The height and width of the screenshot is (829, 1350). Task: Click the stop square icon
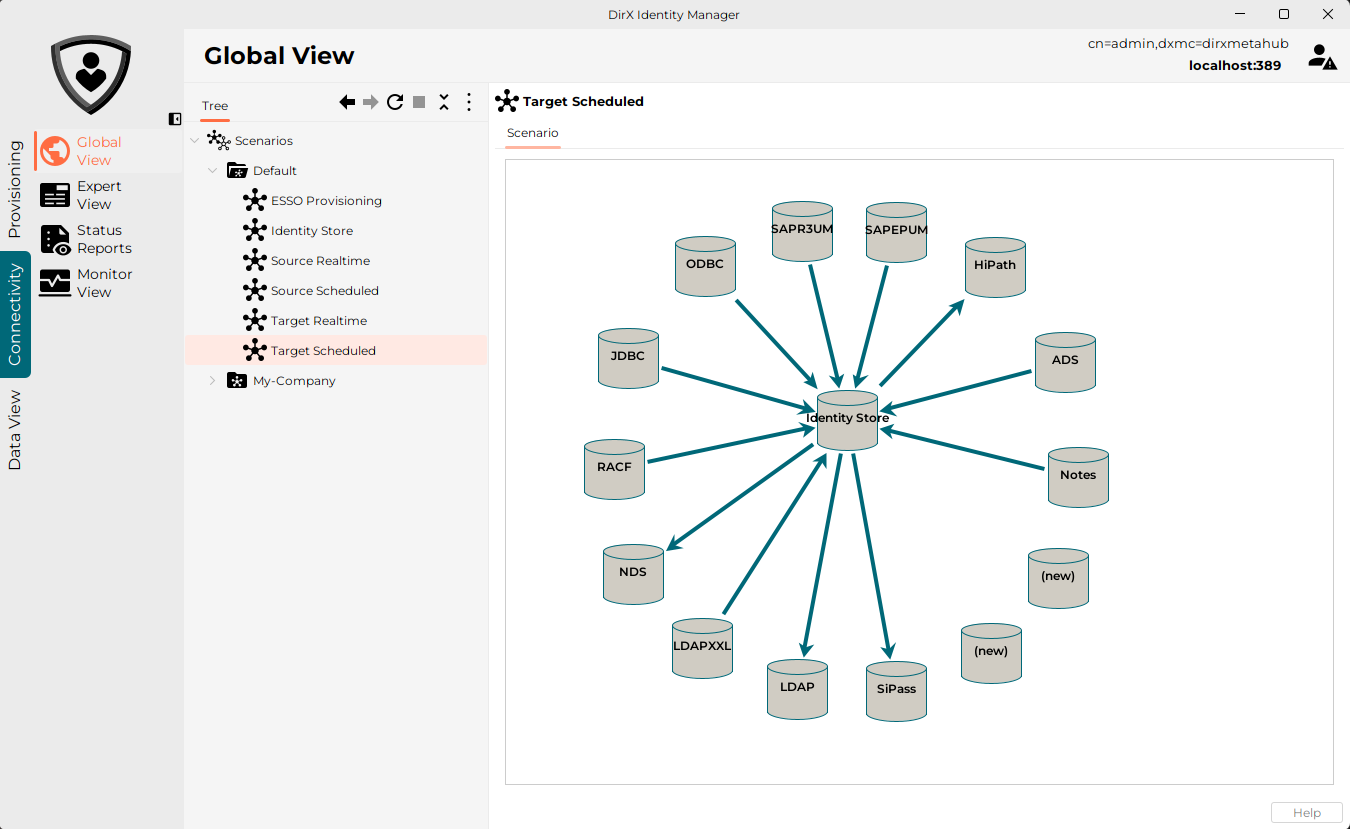point(419,102)
